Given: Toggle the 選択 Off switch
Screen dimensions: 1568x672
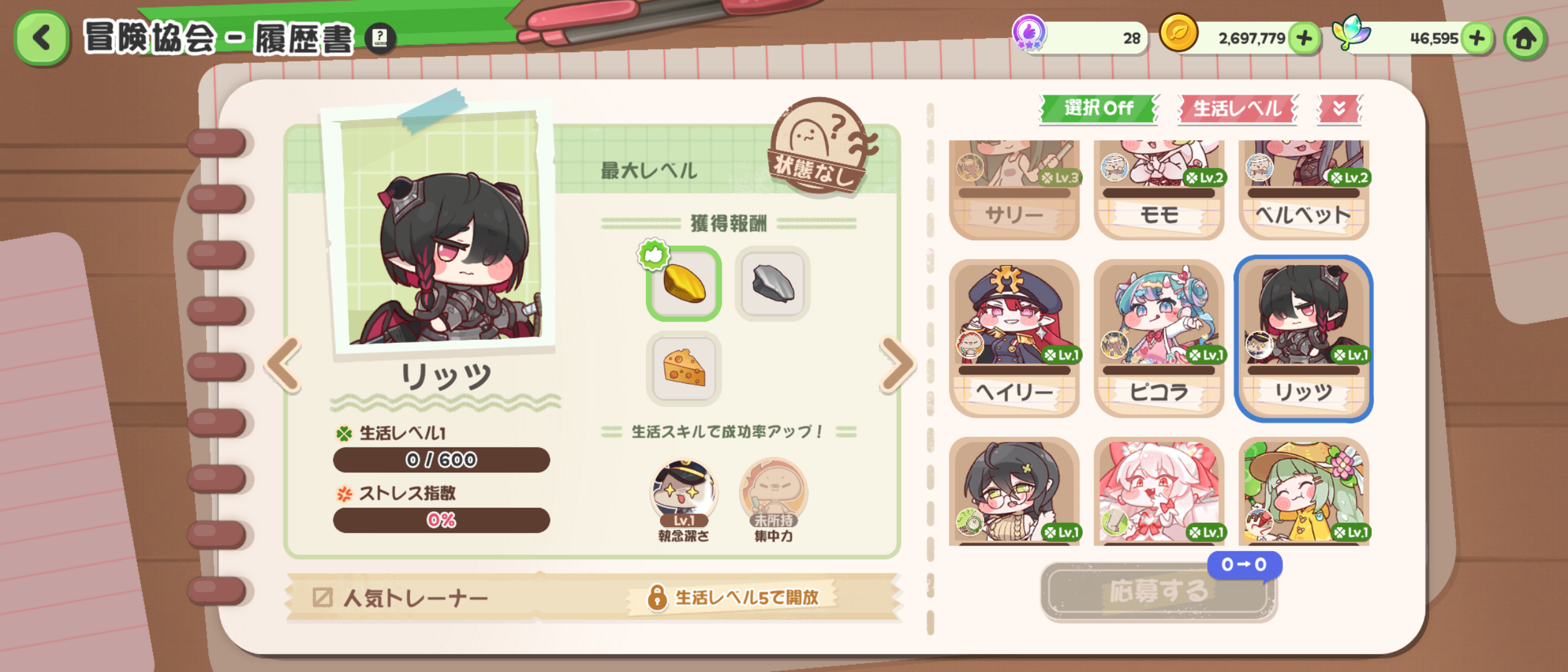Looking at the screenshot, I should point(1099,108).
